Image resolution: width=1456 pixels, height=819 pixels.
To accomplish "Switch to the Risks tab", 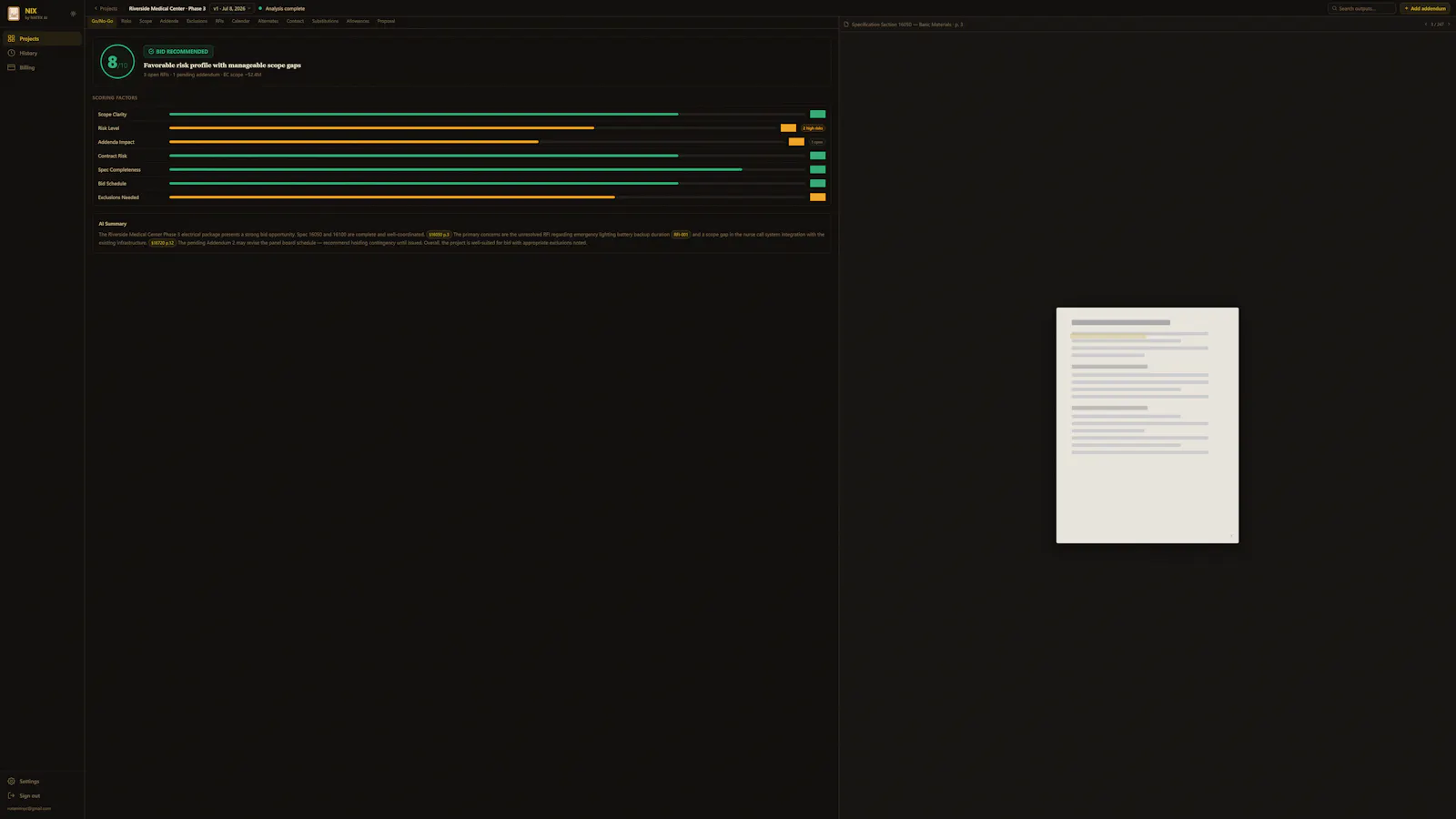I will point(126,21).
